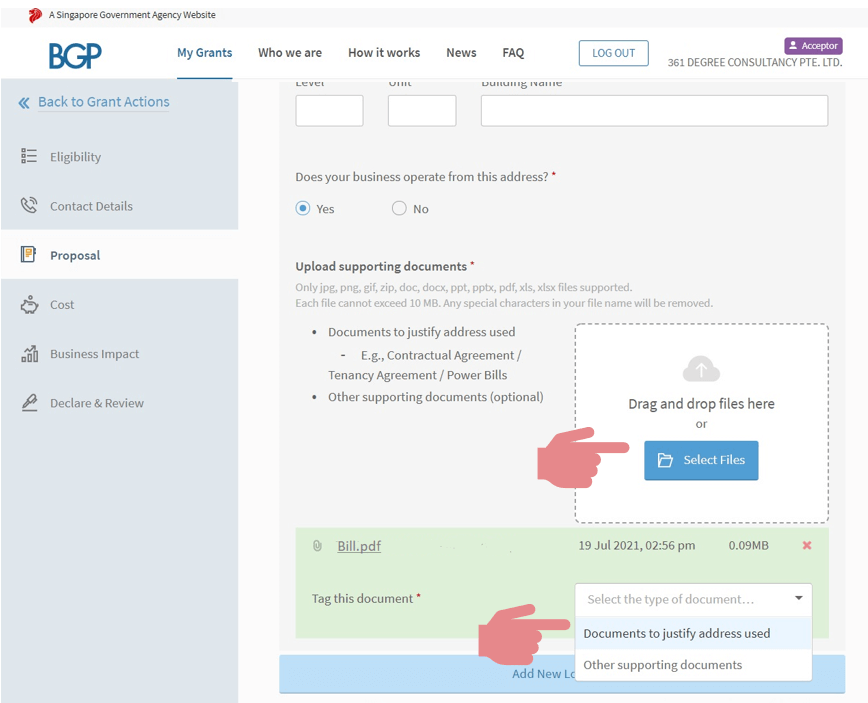The image size is (868, 703).
Task: Open the document type dropdown
Action: pyautogui.click(x=693, y=599)
